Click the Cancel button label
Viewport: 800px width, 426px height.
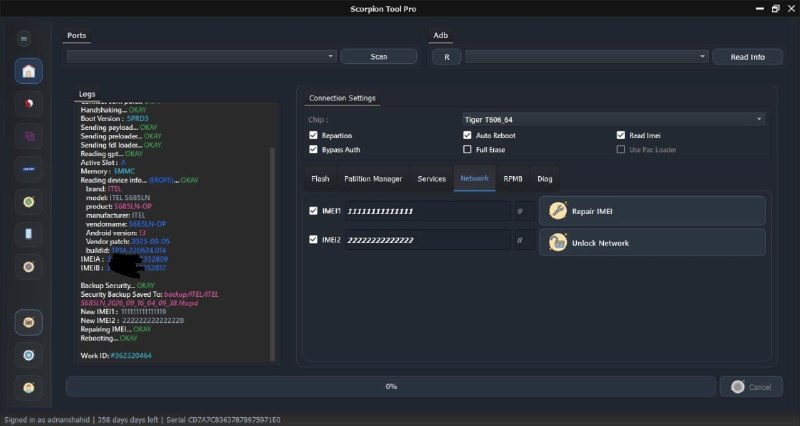[x=760, y=387]
